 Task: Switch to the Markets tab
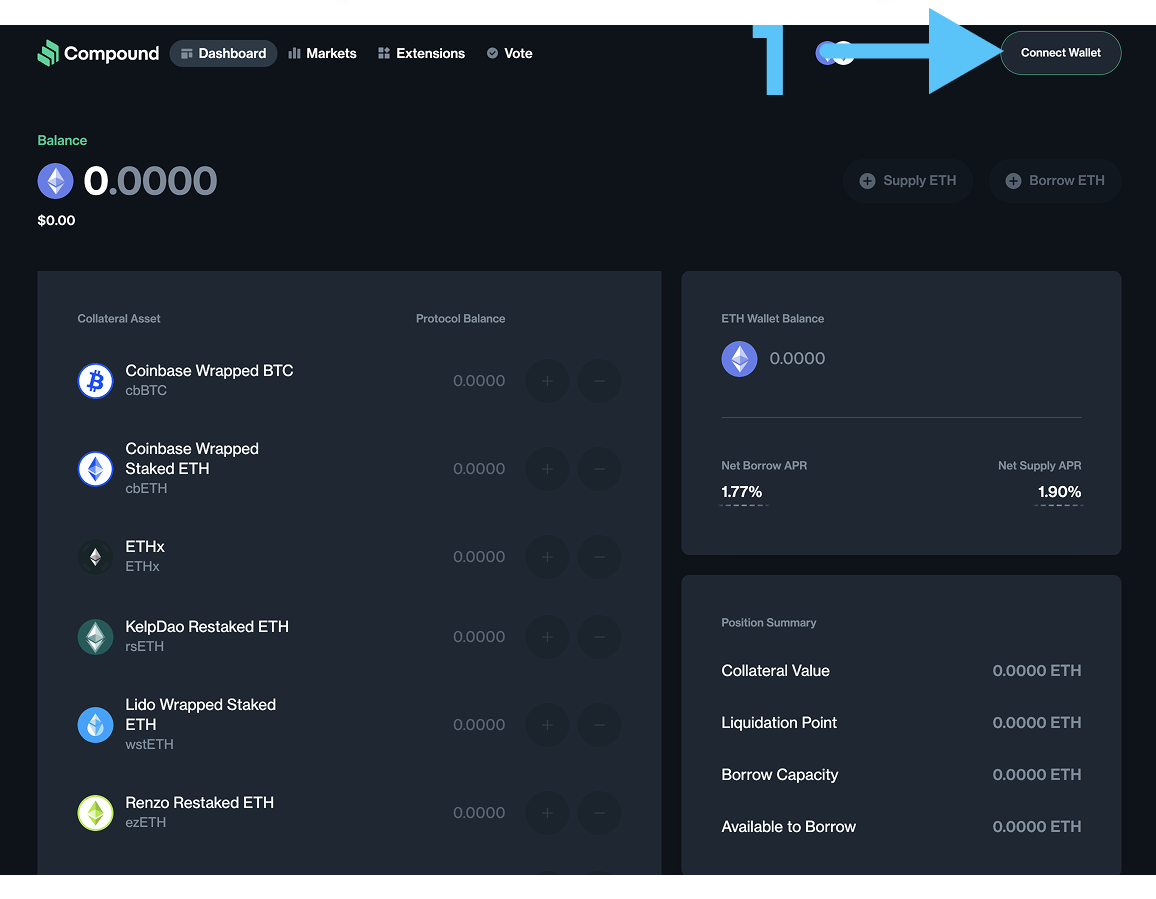coord(322,53)
